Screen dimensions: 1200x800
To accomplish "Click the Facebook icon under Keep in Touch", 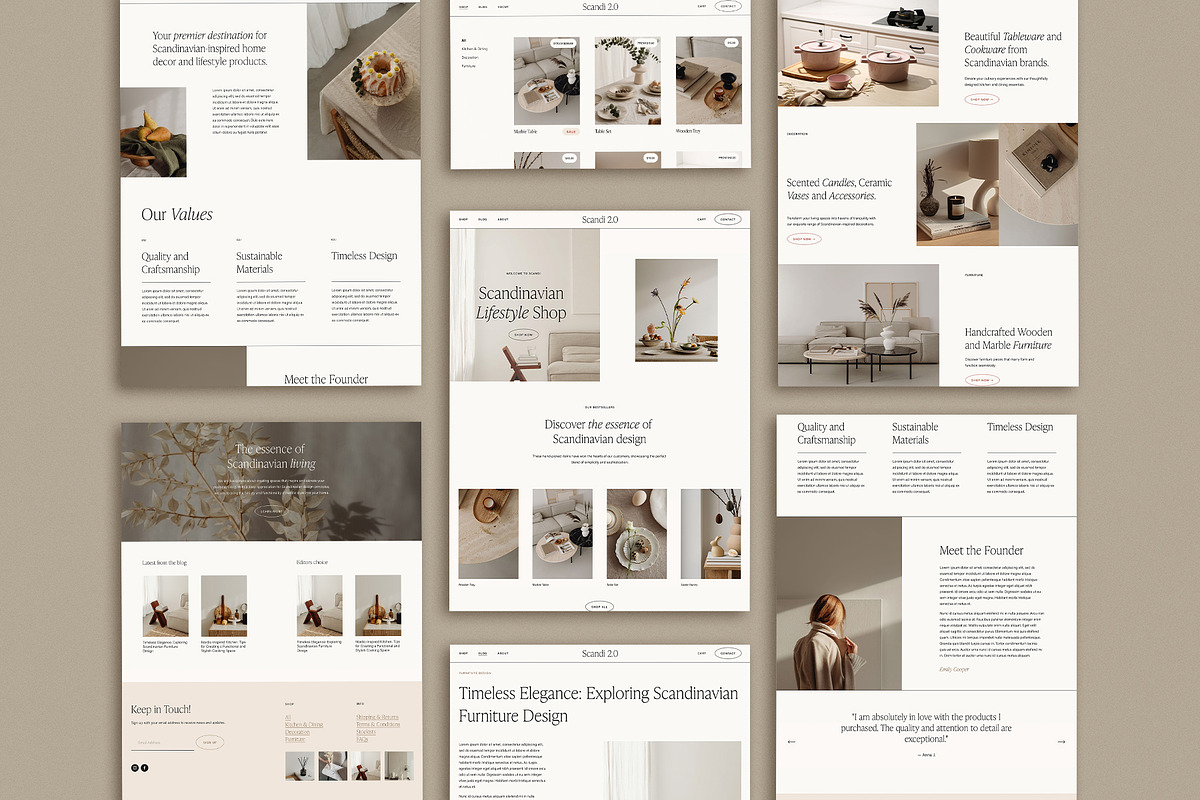I will point(145,767).
